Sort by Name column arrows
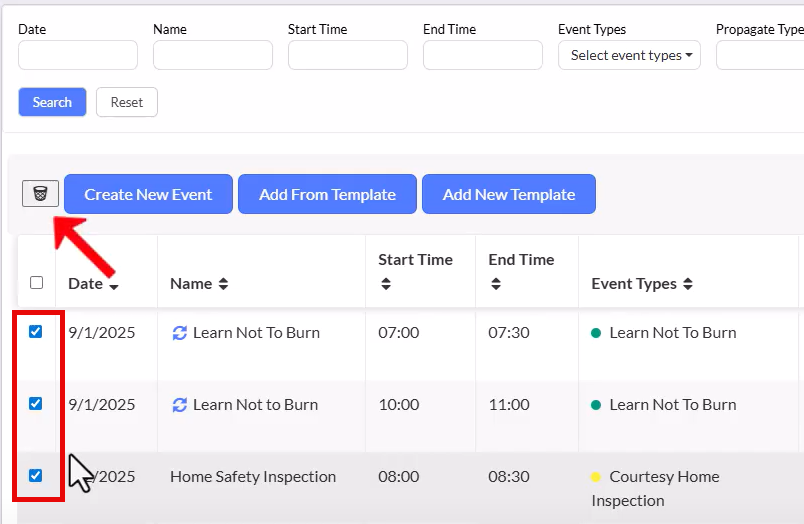 coord(223,284)
